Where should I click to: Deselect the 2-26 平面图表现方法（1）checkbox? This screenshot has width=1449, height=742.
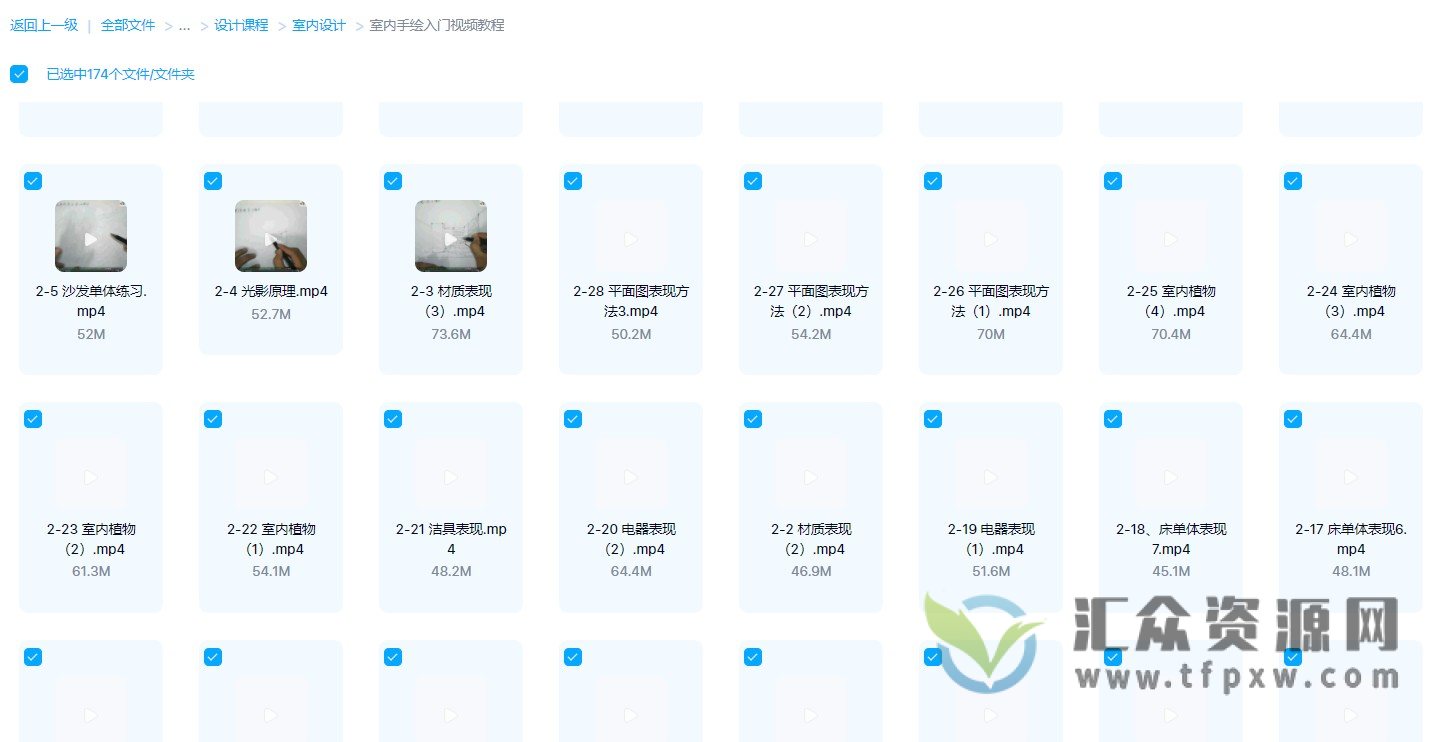932,181
